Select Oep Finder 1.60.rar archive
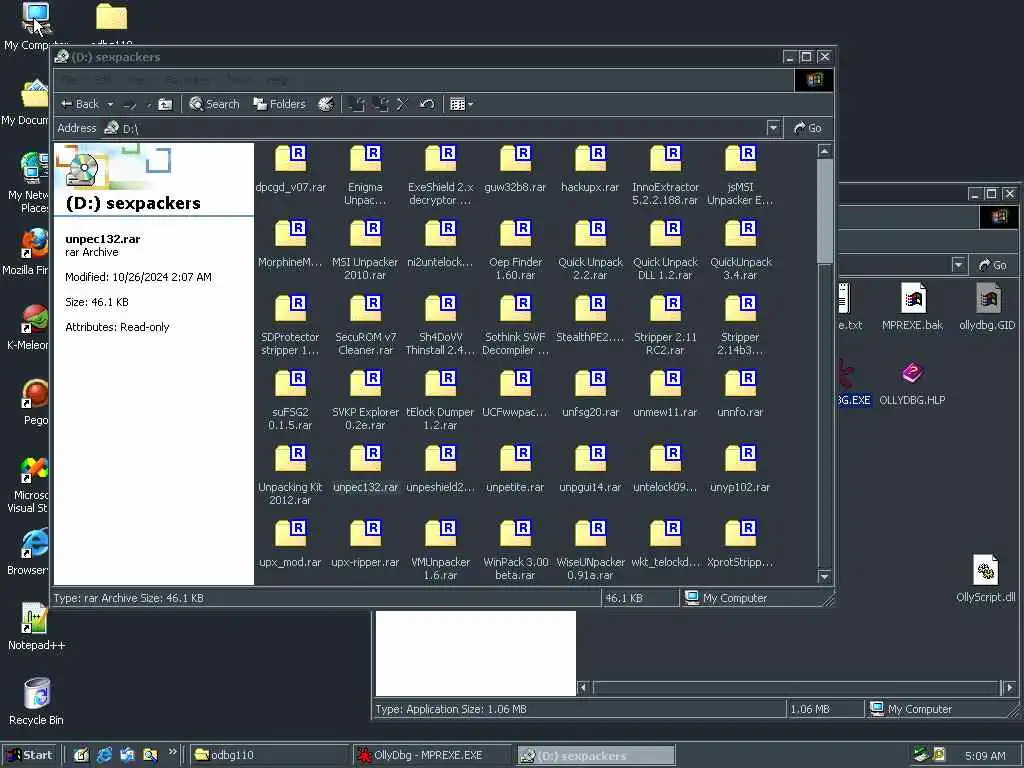 [515, 251]
